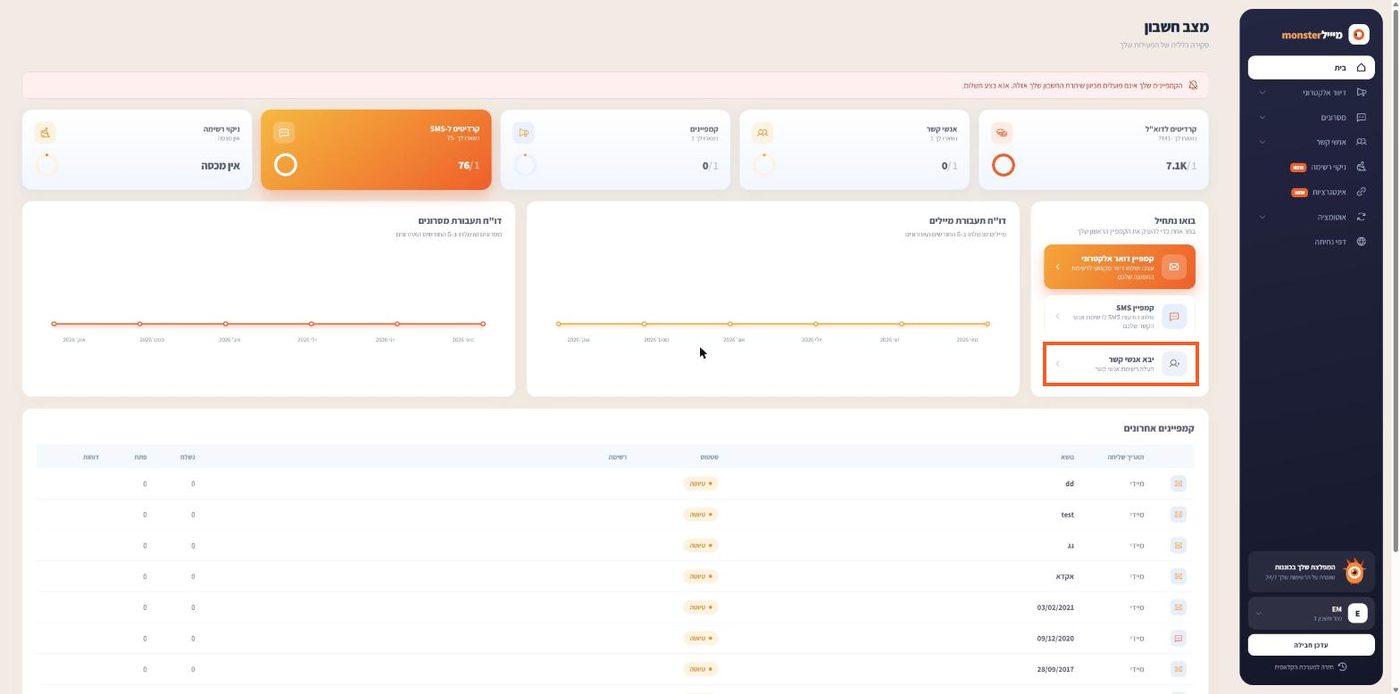Go to the בית home menu item
Screen dimensions: 1400x694
(1311, 67)
